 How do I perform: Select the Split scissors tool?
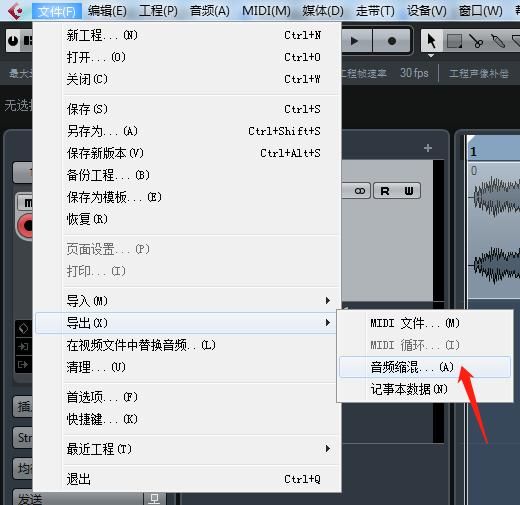[x=476, y=41]
